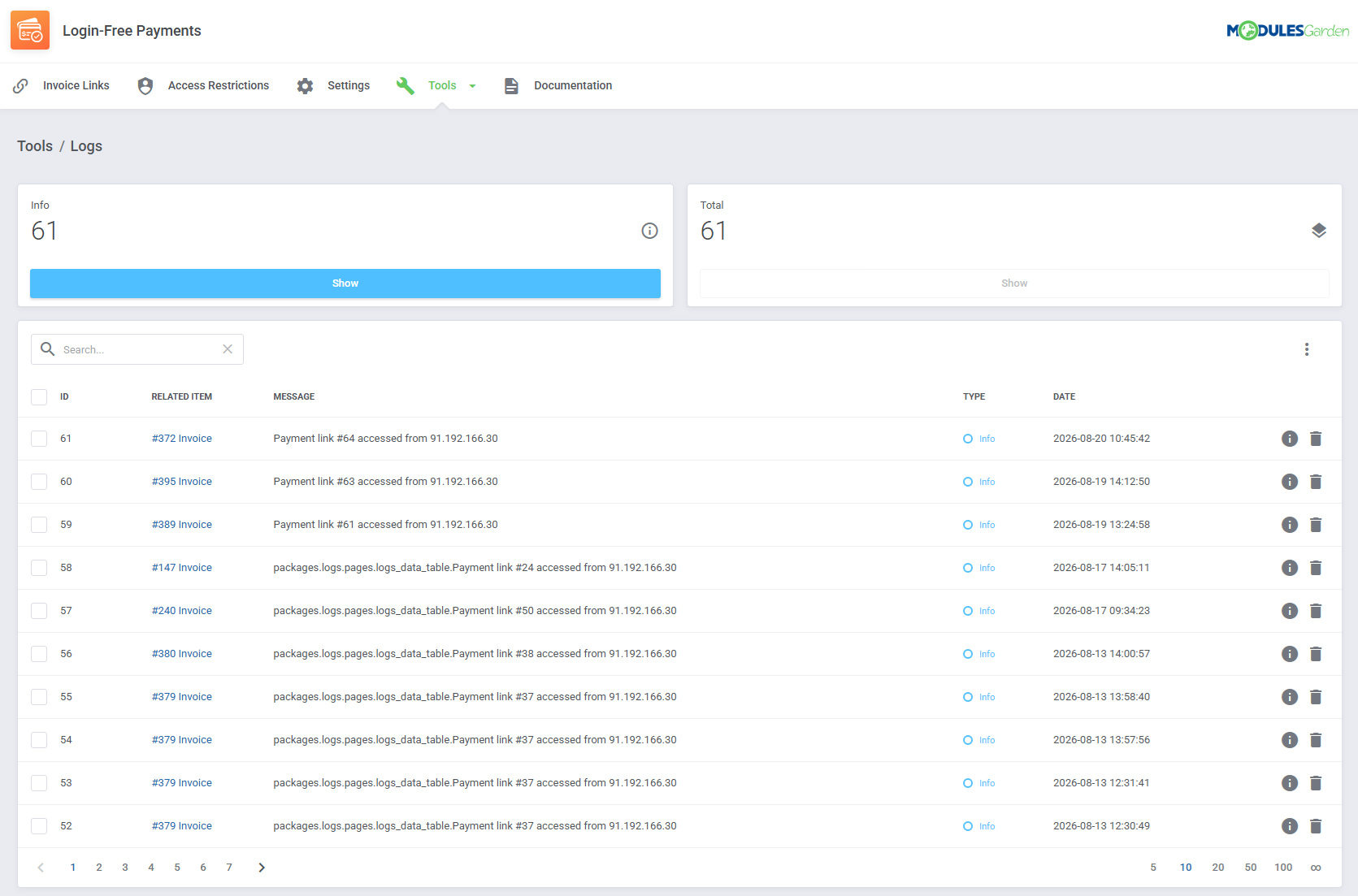Delete log entry 53
This screenshot has width=1358, height=896.
point(1316,783)
